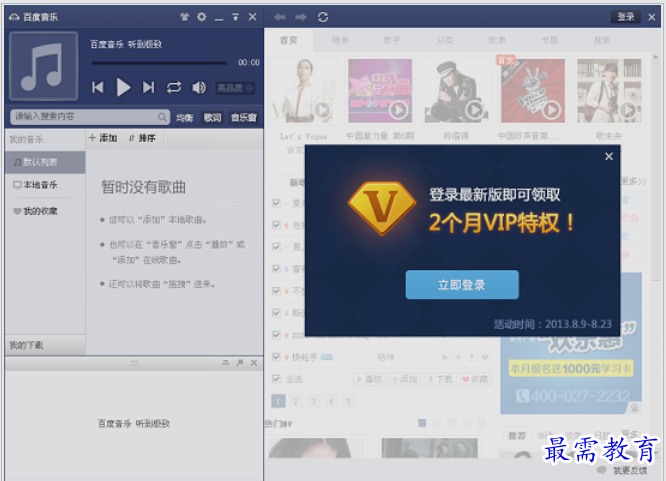Open the fifth album cover with bookshelf
Image resolution: width=666 pixels, height=481 pixels.
click(x=609, y=91)
